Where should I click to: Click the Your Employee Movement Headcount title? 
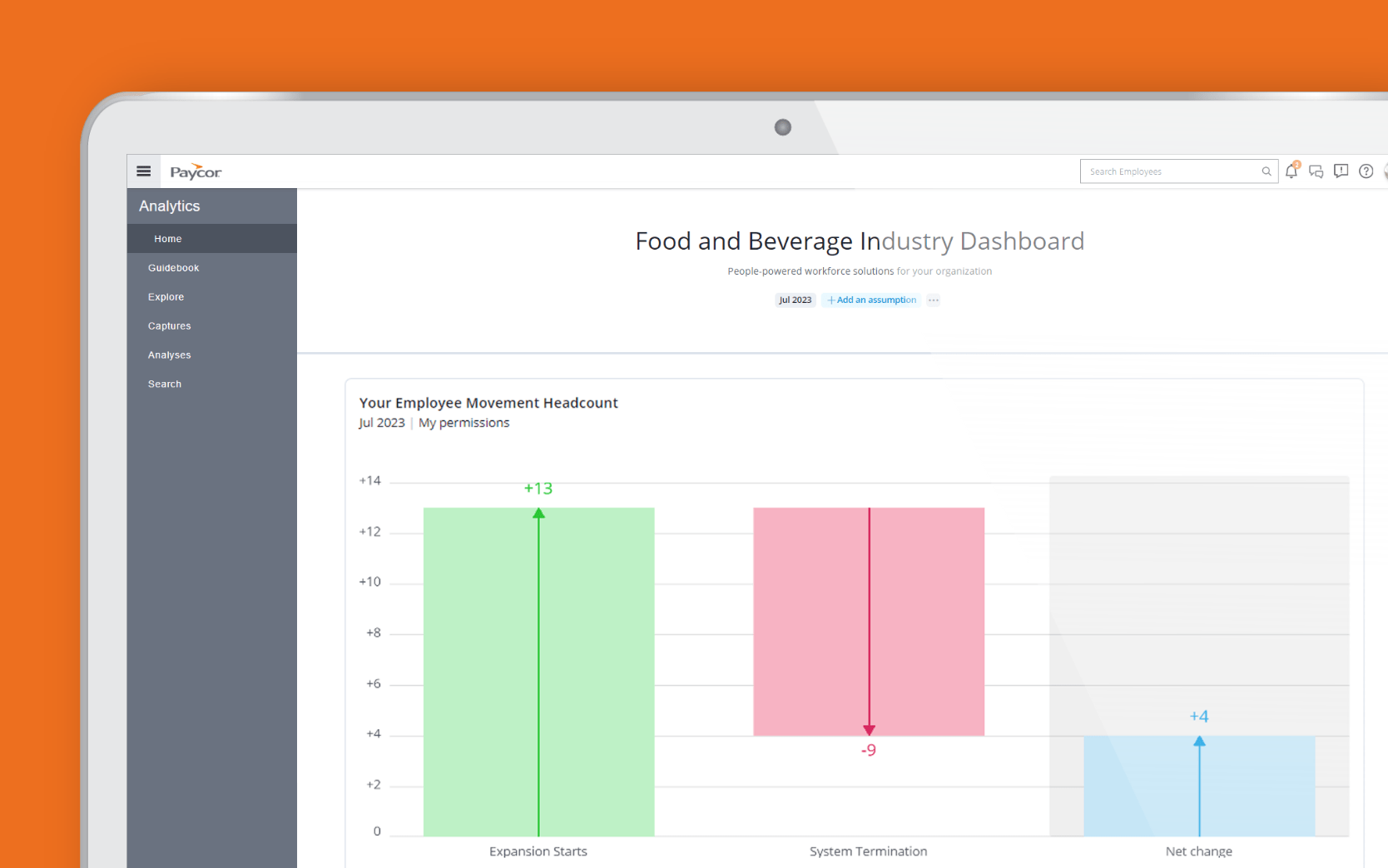point(488,403)
